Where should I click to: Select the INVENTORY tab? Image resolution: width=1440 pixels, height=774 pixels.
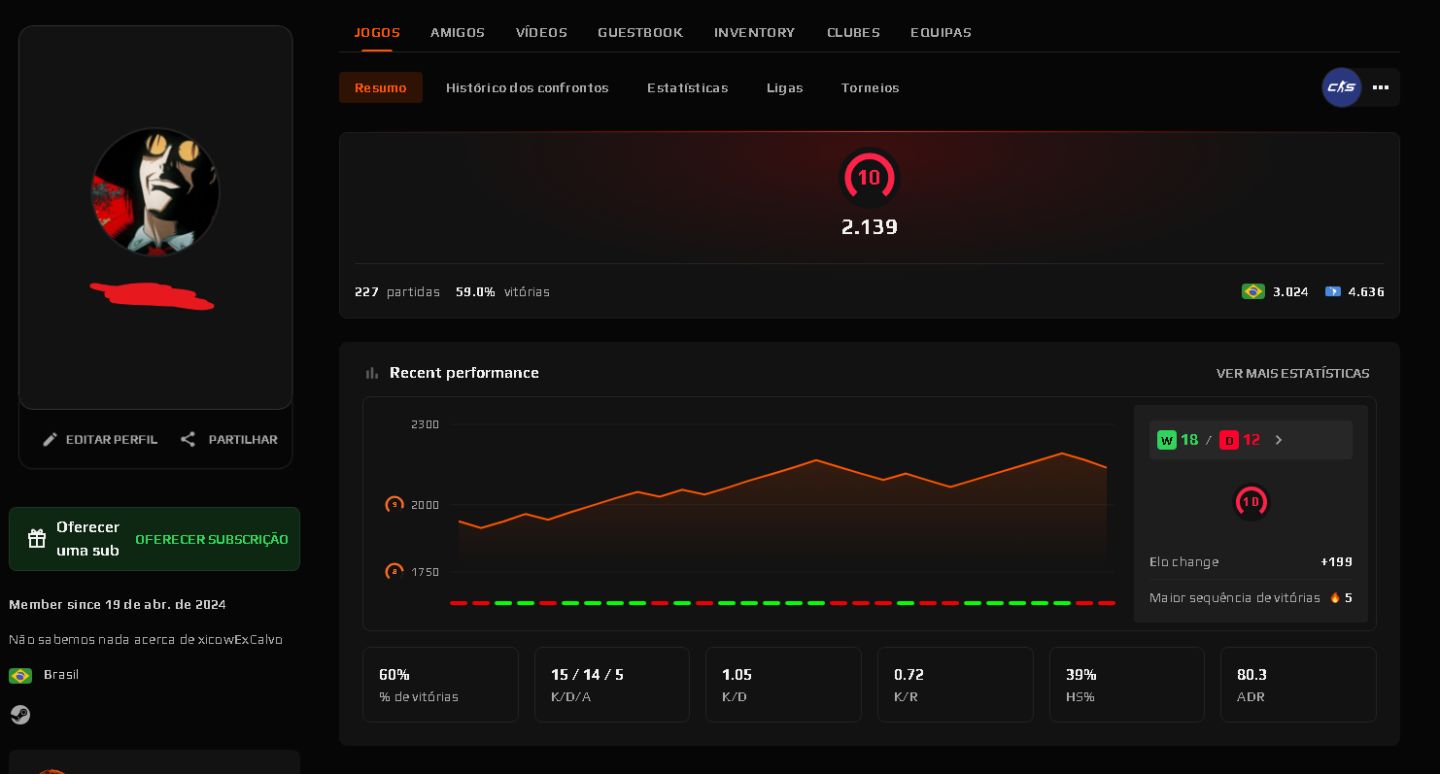point(754,32)
